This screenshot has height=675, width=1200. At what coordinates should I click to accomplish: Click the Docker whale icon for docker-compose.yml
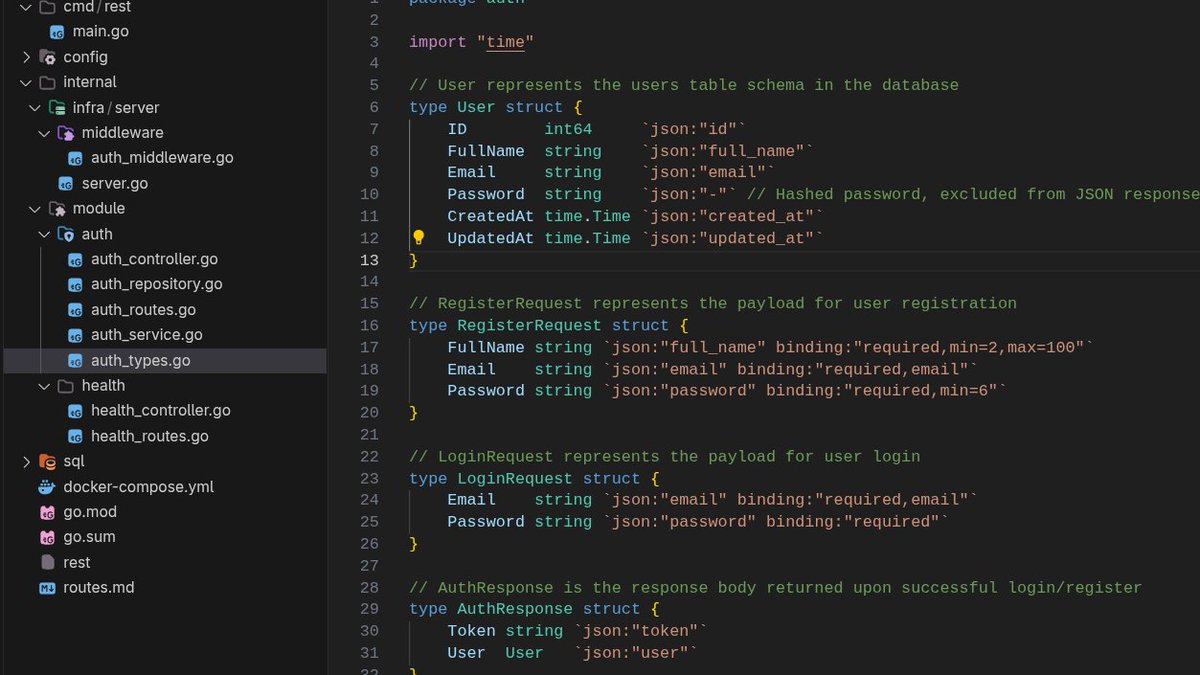(x=47, y=487)
